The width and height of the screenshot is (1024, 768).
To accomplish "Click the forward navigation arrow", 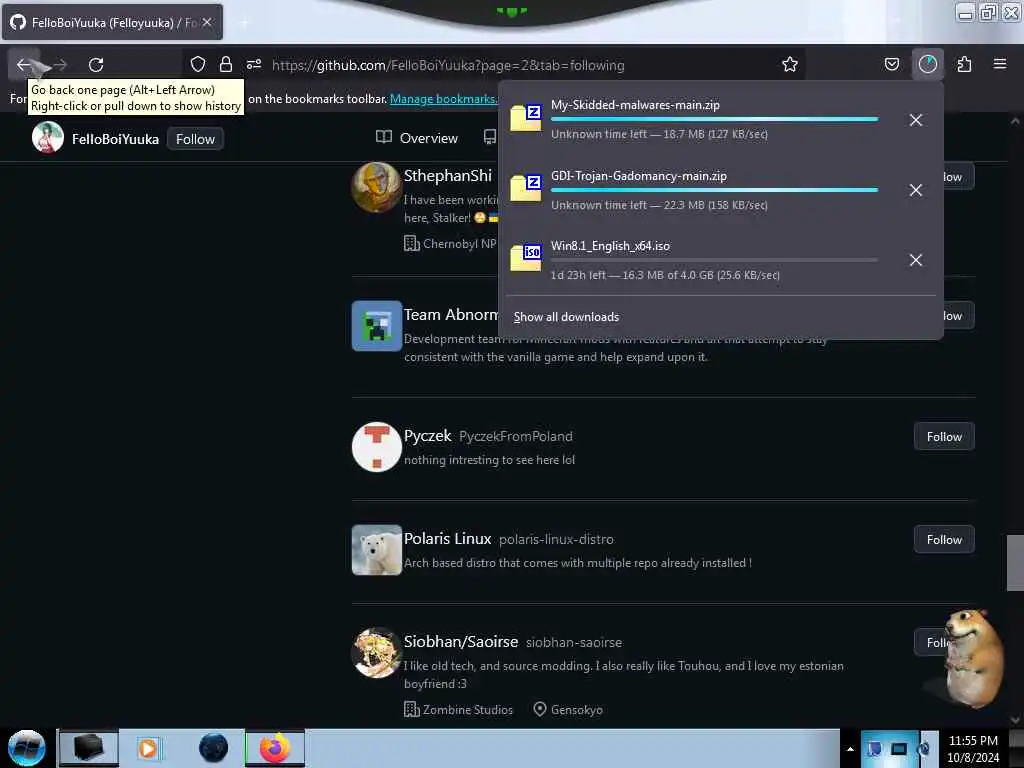I will (60, 65).
